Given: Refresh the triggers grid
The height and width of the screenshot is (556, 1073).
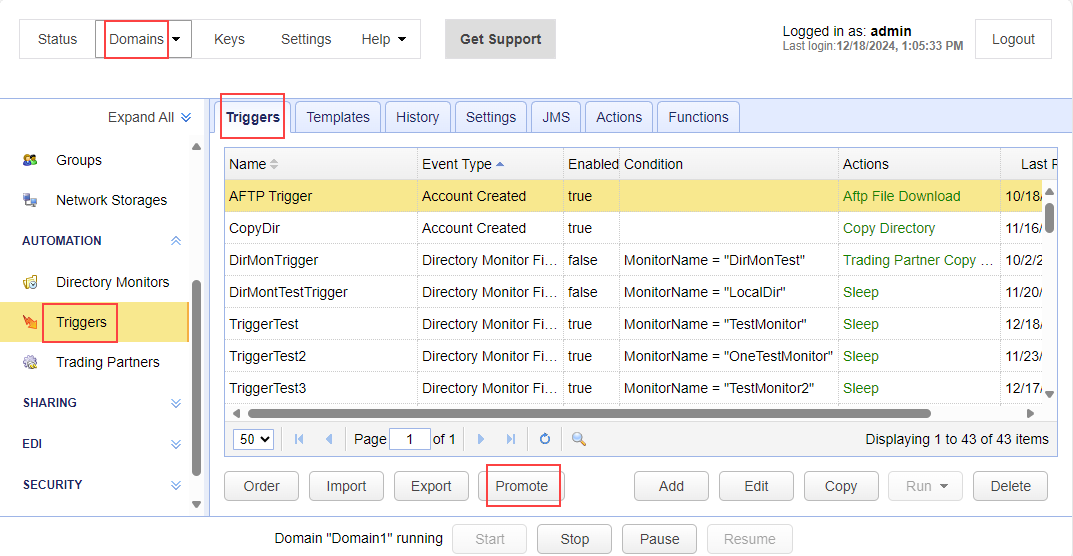Looking at the screenshot, I should coord(545,439).
